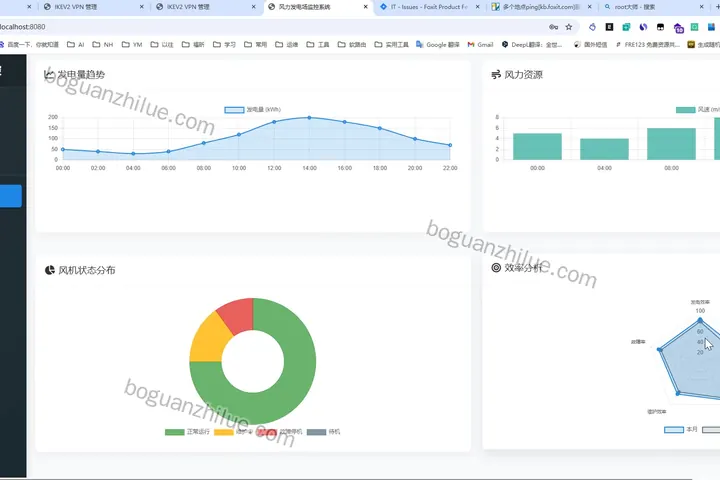Bookmark this page with the star icon
Viewport: 720px width, 480px height.
[x=569, y=27]
